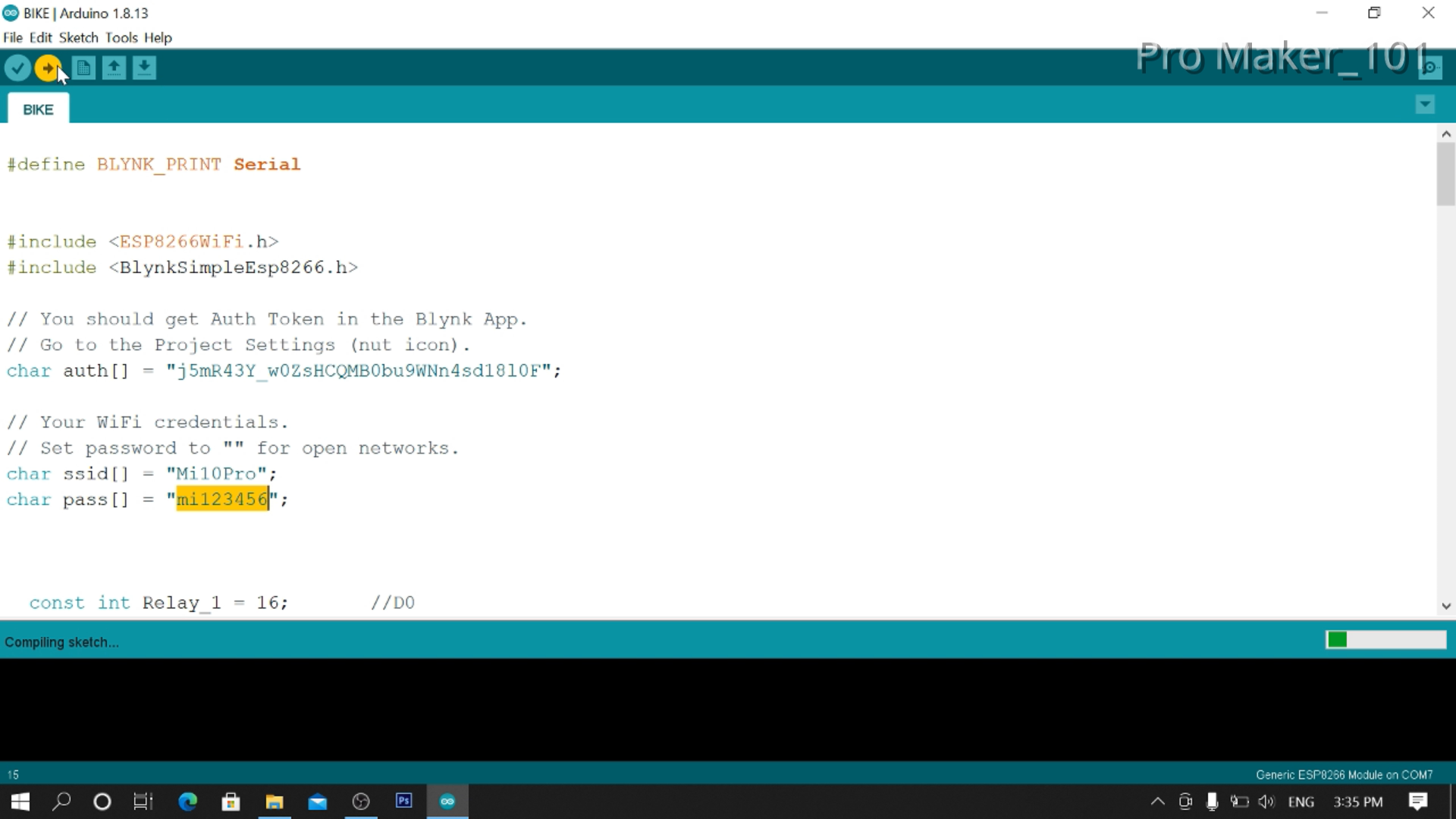Viewport: 1456px width, 819px height.
Task: Create a new sketch using the New icon
Action: 83,67
